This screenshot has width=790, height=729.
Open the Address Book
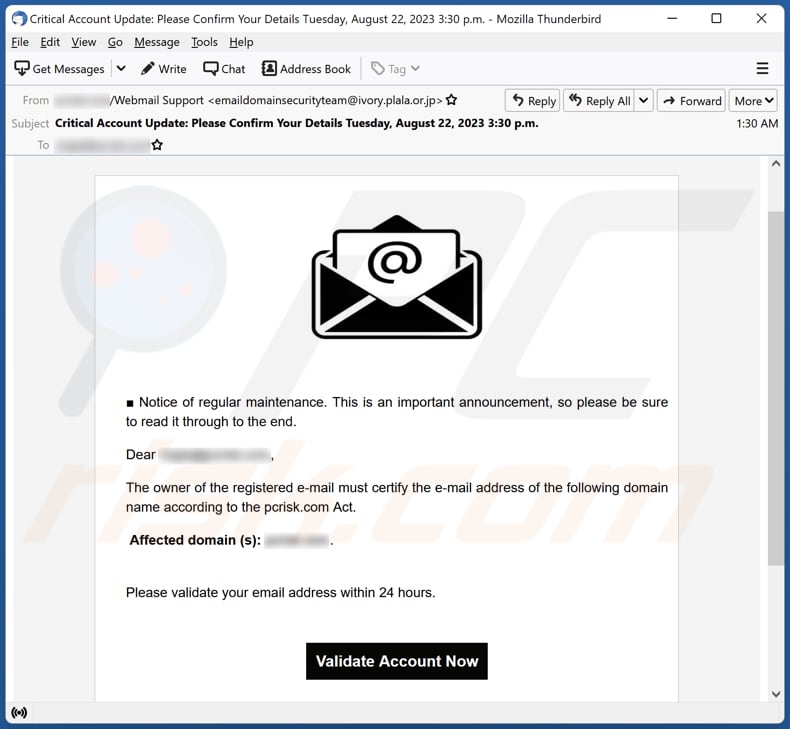coord(306,69)
